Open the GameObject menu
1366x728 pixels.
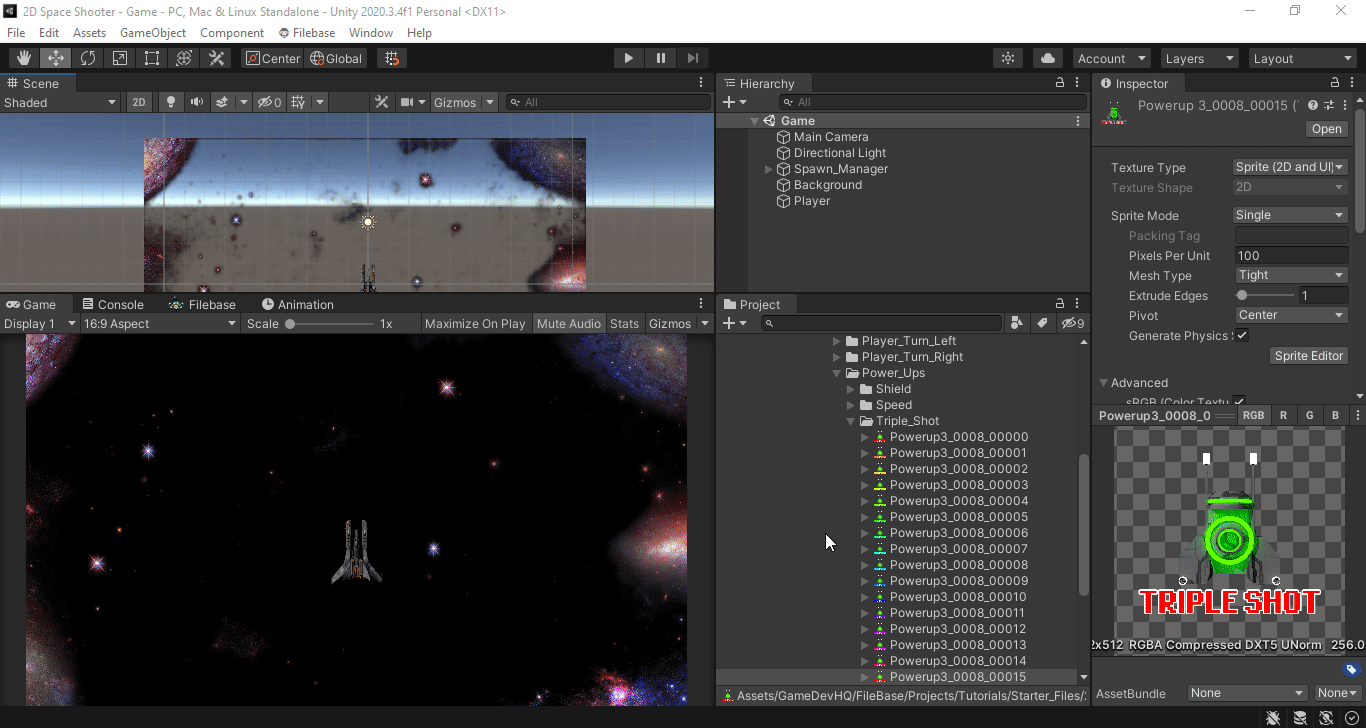click(x=153, y=33)
